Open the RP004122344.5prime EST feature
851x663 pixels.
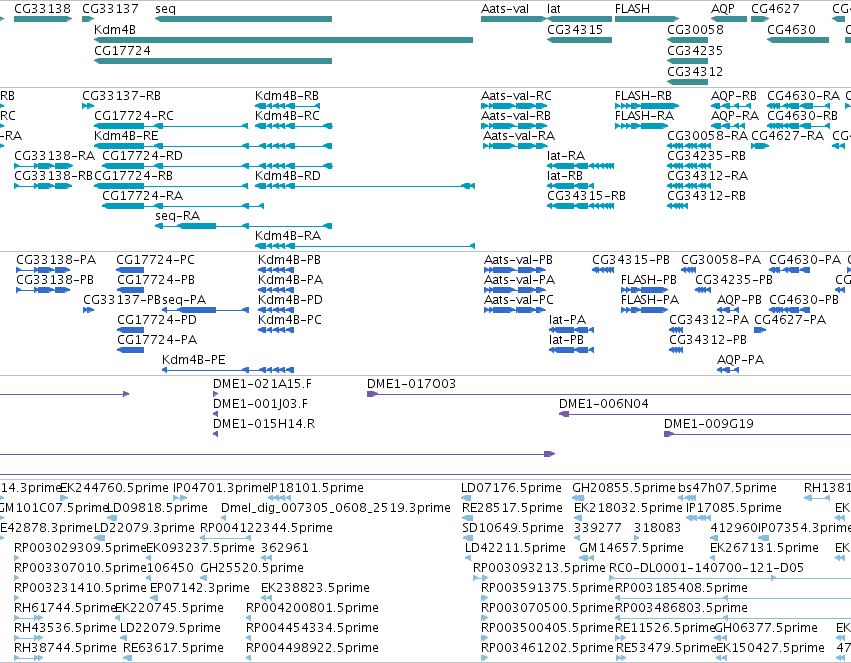click(226, 538)
